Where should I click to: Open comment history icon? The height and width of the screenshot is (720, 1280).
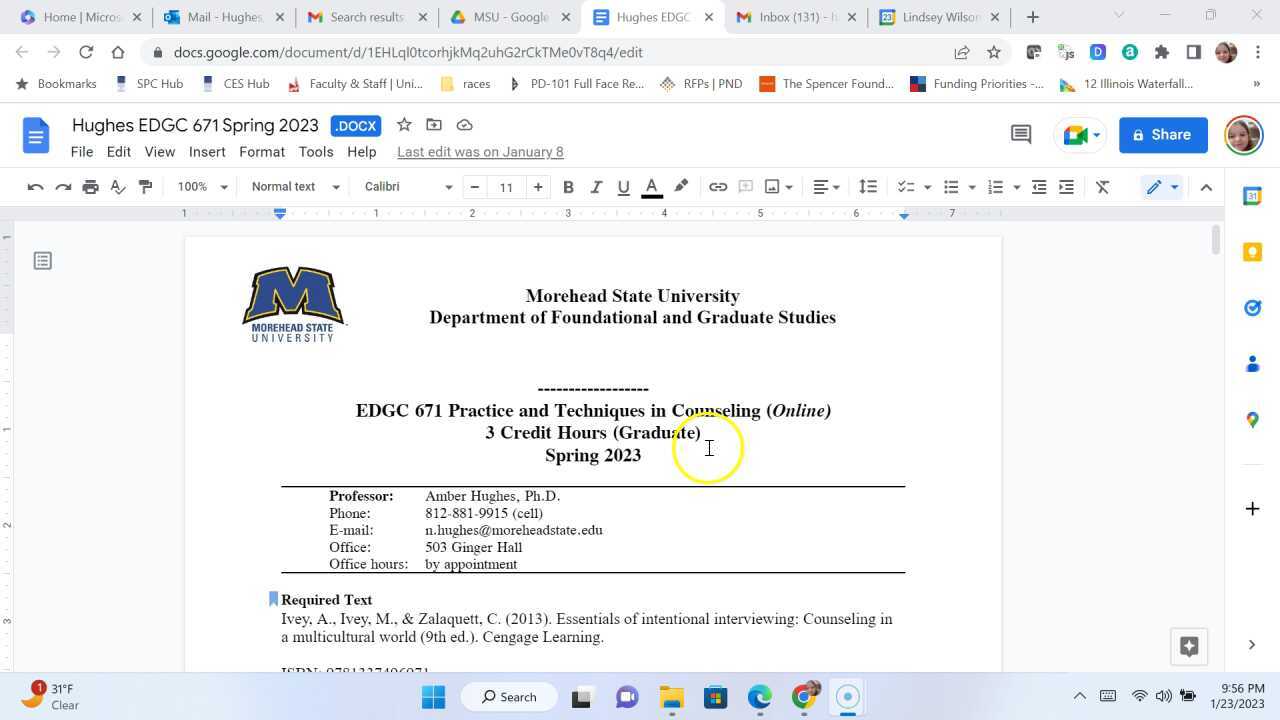tap(1020, 135)
